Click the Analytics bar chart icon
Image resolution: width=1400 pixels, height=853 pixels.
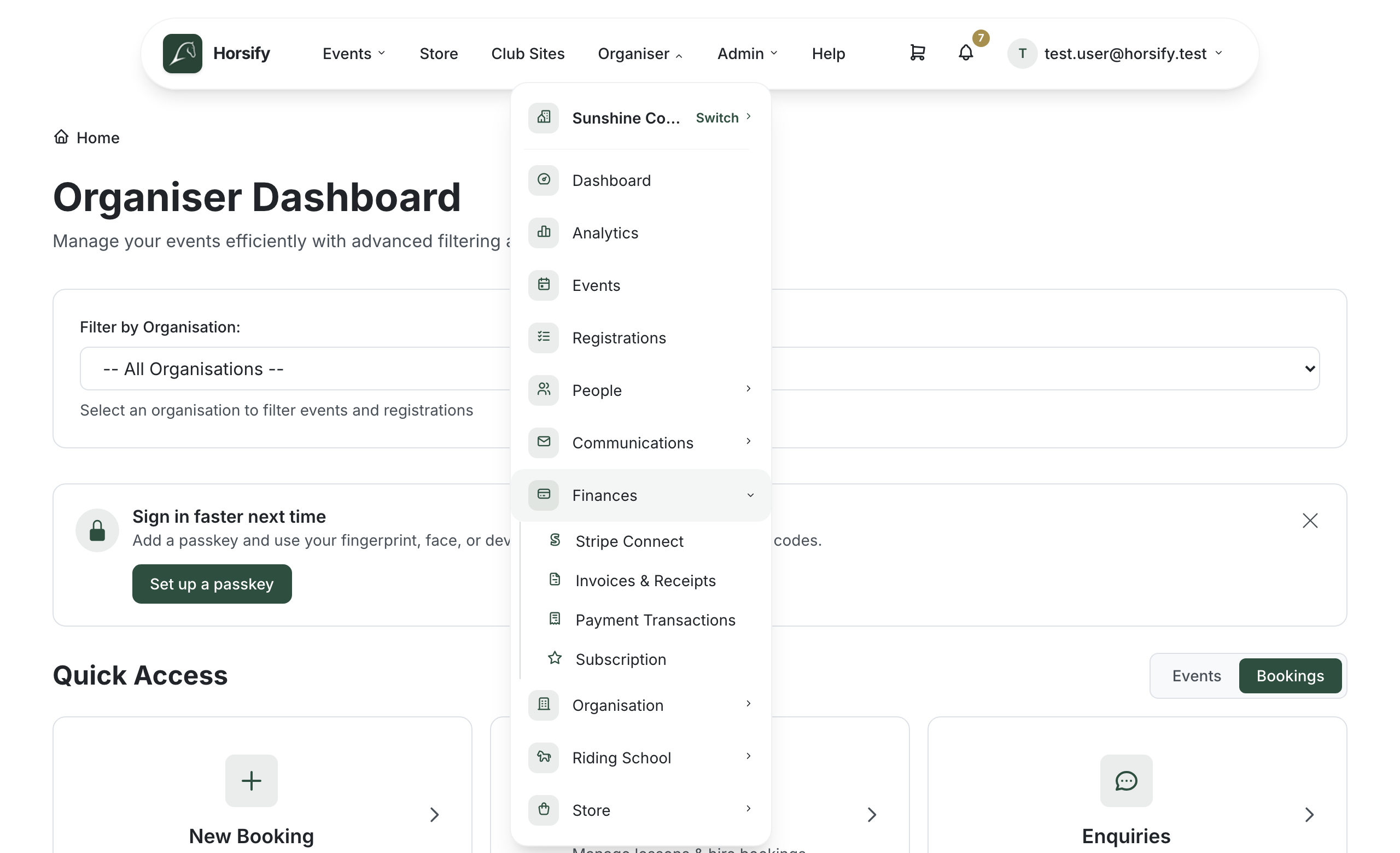coord(544,232)
